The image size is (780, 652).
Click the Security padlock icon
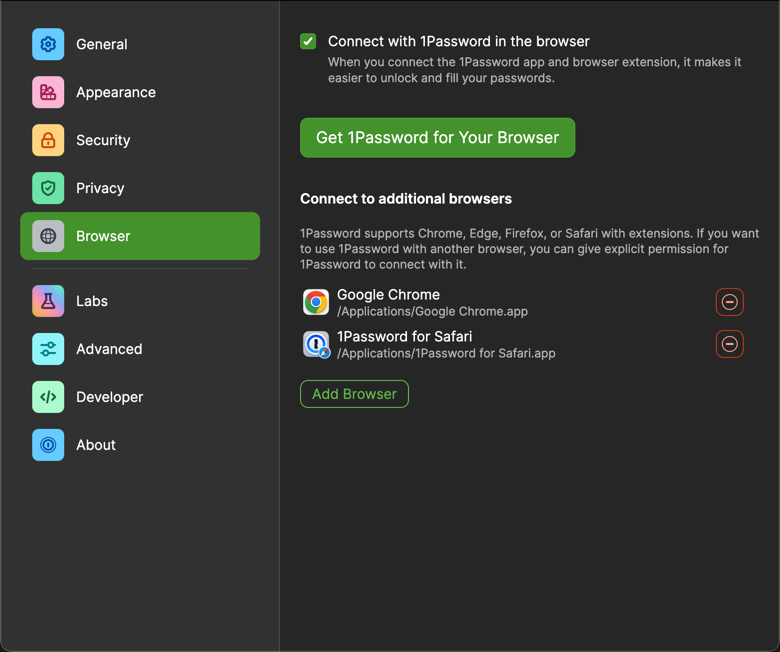pyautogui.click(x=48, y=140)
